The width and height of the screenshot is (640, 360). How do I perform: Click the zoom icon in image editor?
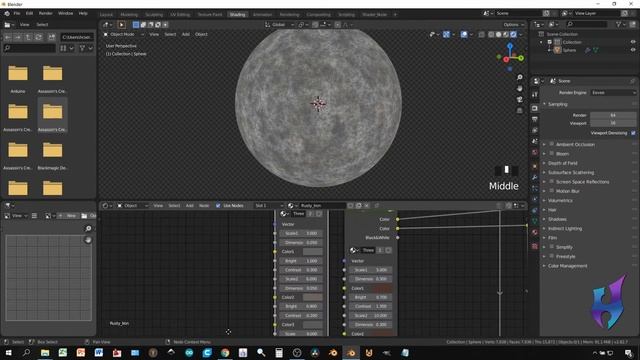(x=88, y=229)
